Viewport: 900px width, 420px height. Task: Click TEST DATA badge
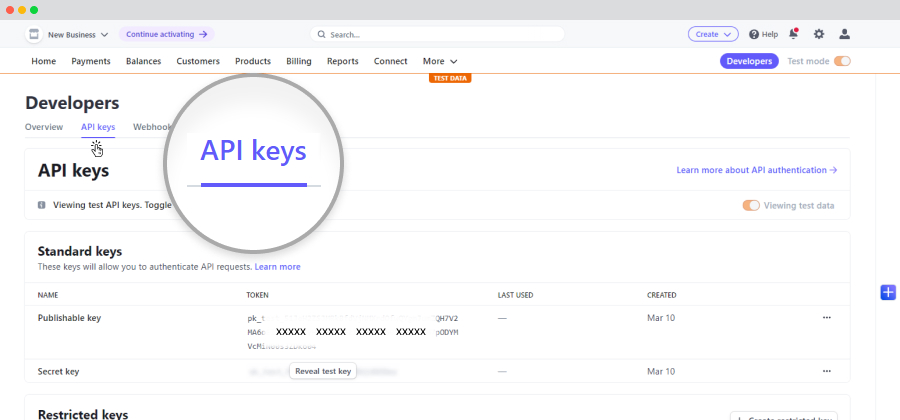pos(450,78)
